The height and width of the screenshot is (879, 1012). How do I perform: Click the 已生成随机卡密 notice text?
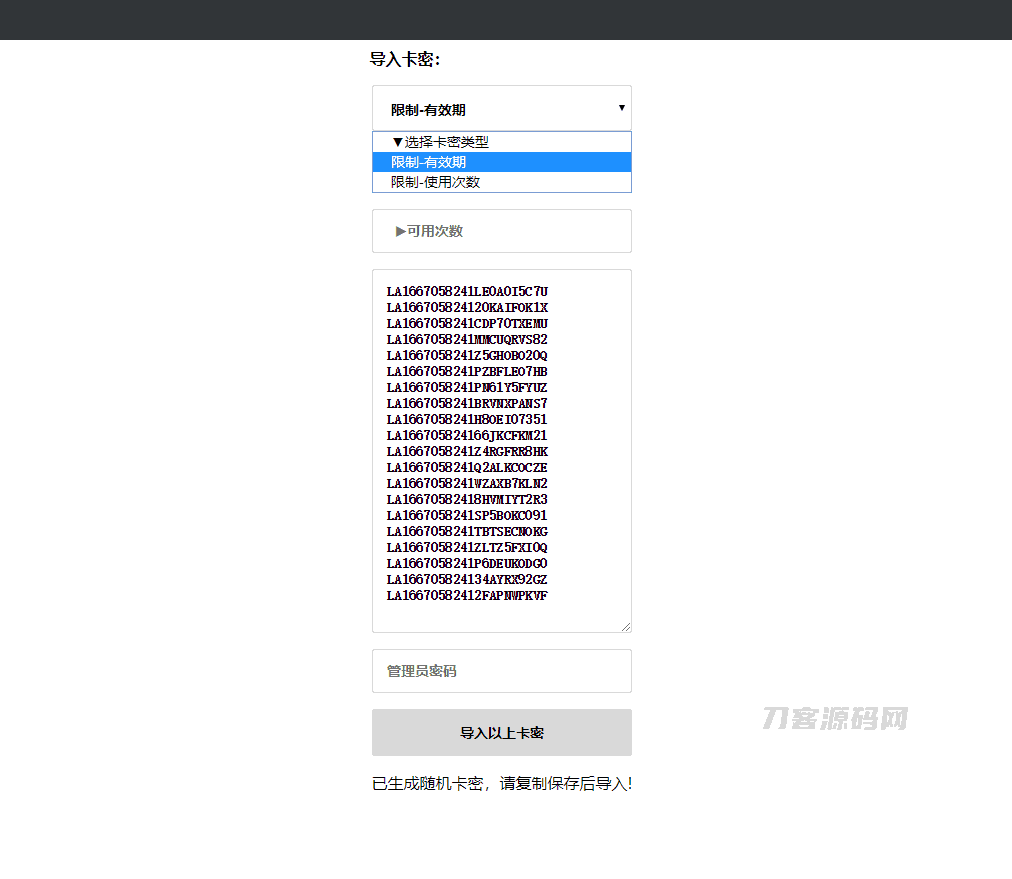(x=503, y=784)
